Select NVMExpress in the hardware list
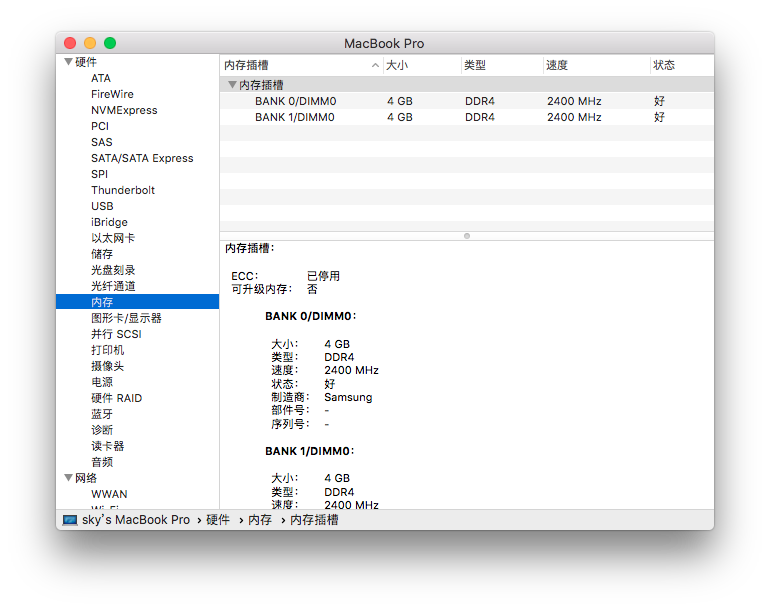This screenshot has height=610, width=770. [124, 110]
